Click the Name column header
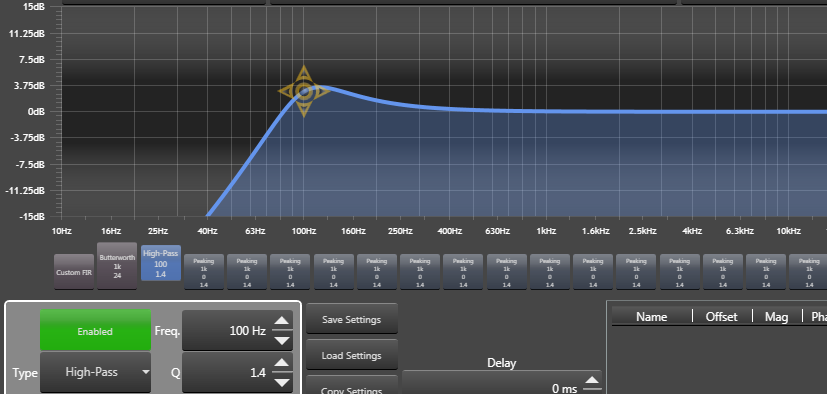The height and width of the screenshot is (394, 827). 651,316
